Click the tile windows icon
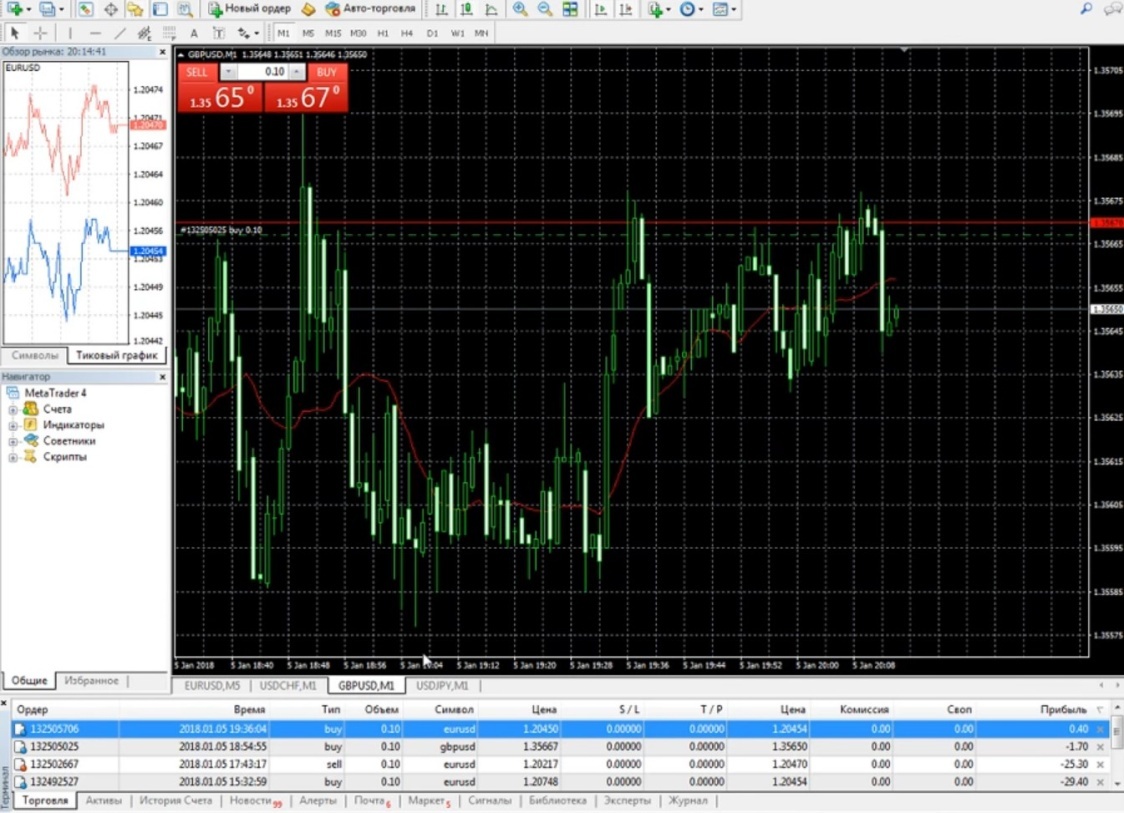Screen dimensions: 1124x813 click(x=570, y=9)
